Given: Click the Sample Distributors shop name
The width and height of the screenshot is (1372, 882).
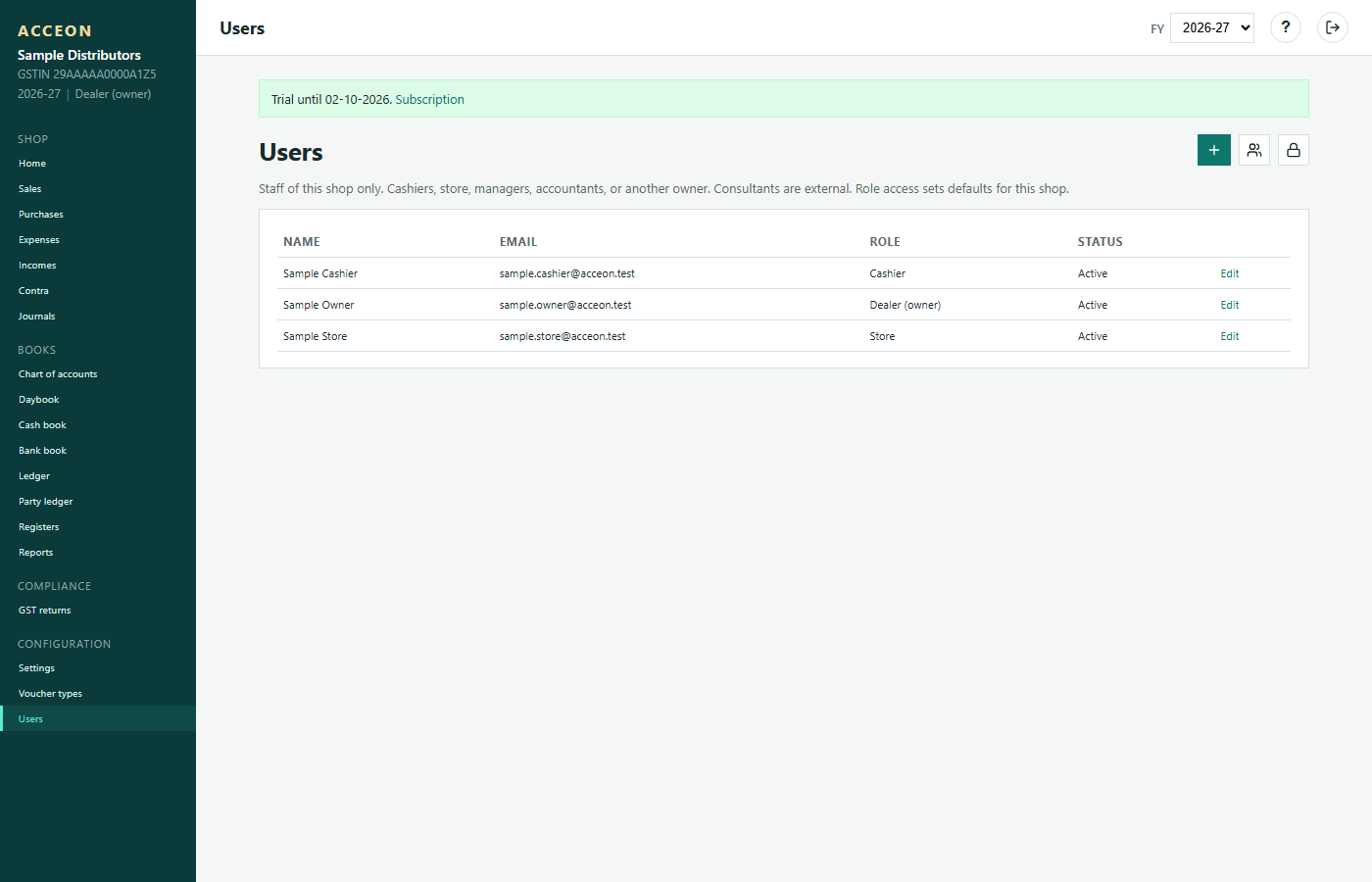Looking at the screenshot, I should [79, 55].
